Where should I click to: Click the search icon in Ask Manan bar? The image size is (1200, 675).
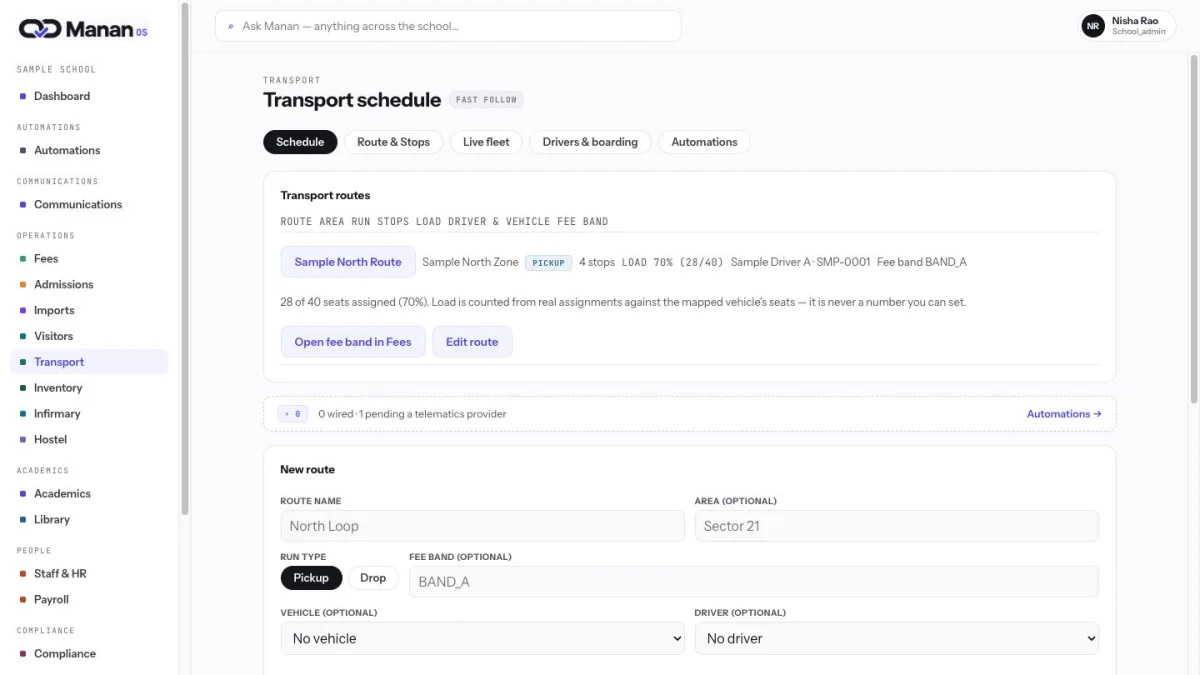point(232,26)
